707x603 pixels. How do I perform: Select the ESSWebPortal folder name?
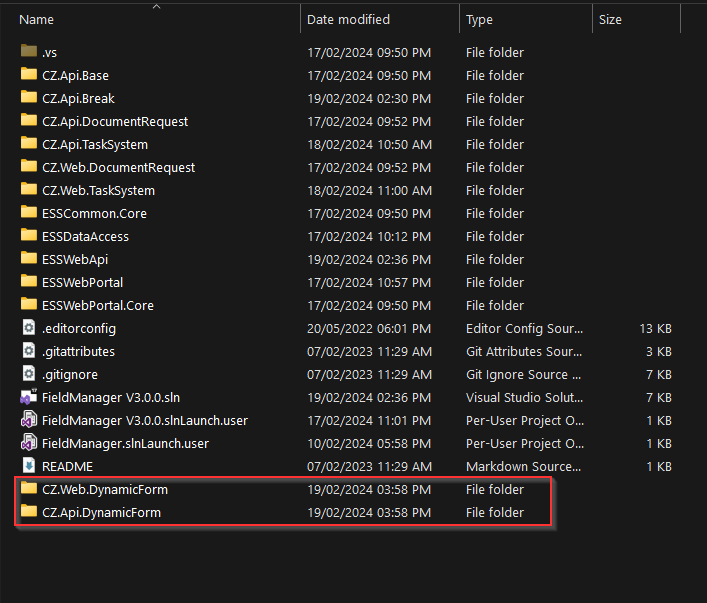pos(83,282)
